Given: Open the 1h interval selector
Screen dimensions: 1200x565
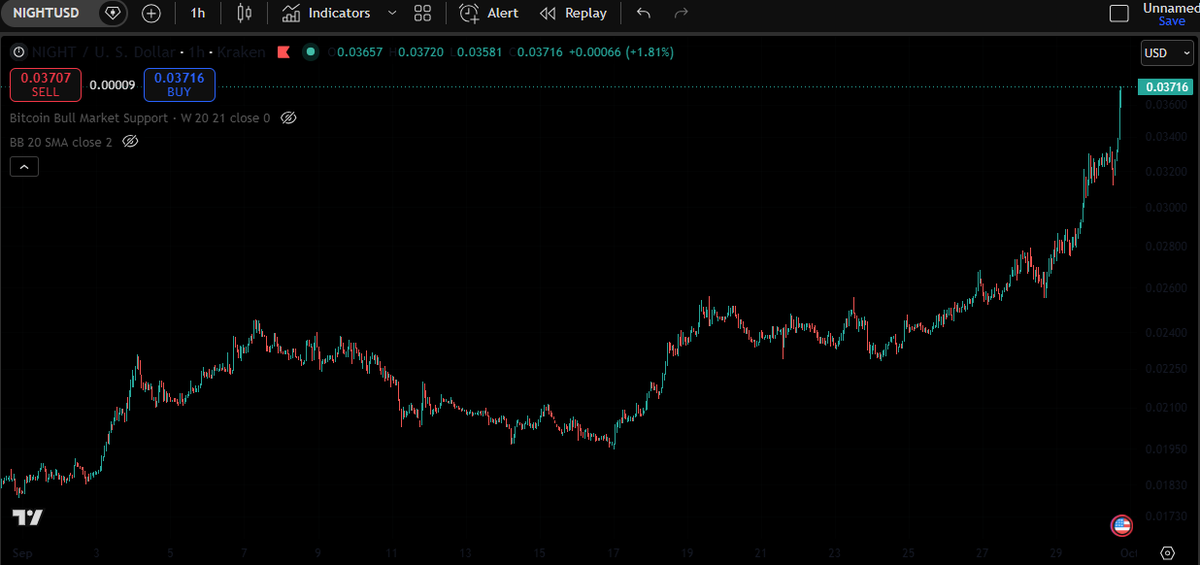Looking at the screenshot, I should point(198,13).
